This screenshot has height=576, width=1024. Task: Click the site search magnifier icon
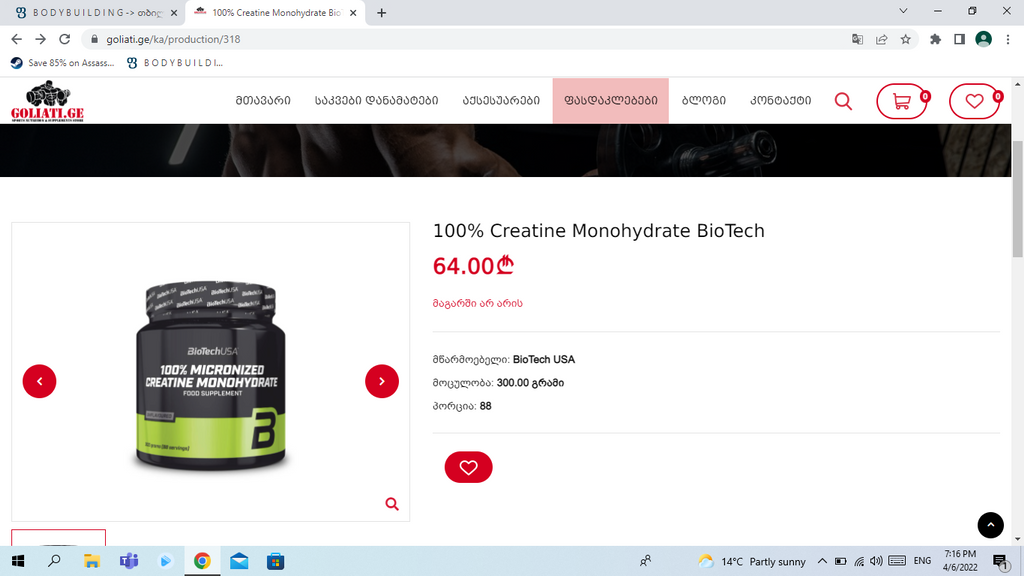pos(843,101)
